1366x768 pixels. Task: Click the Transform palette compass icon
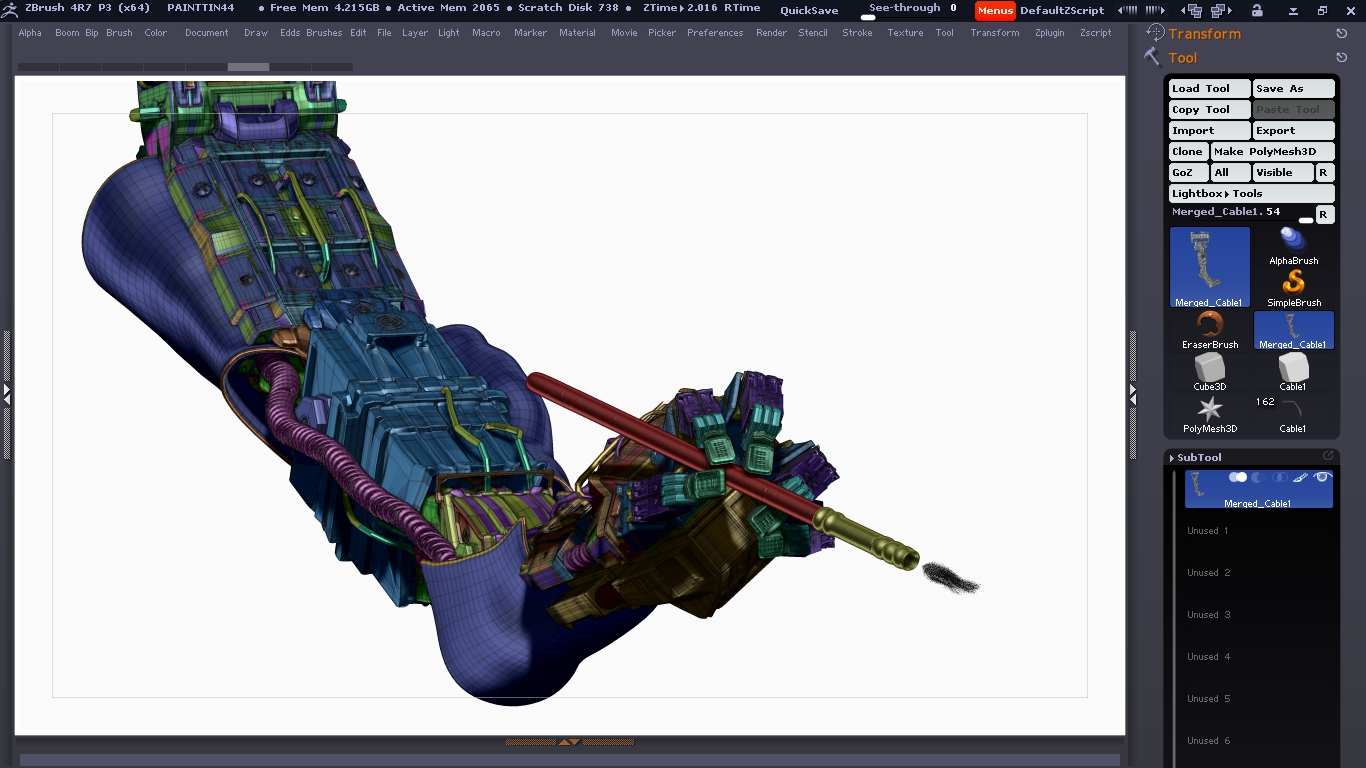(1155, 33)
